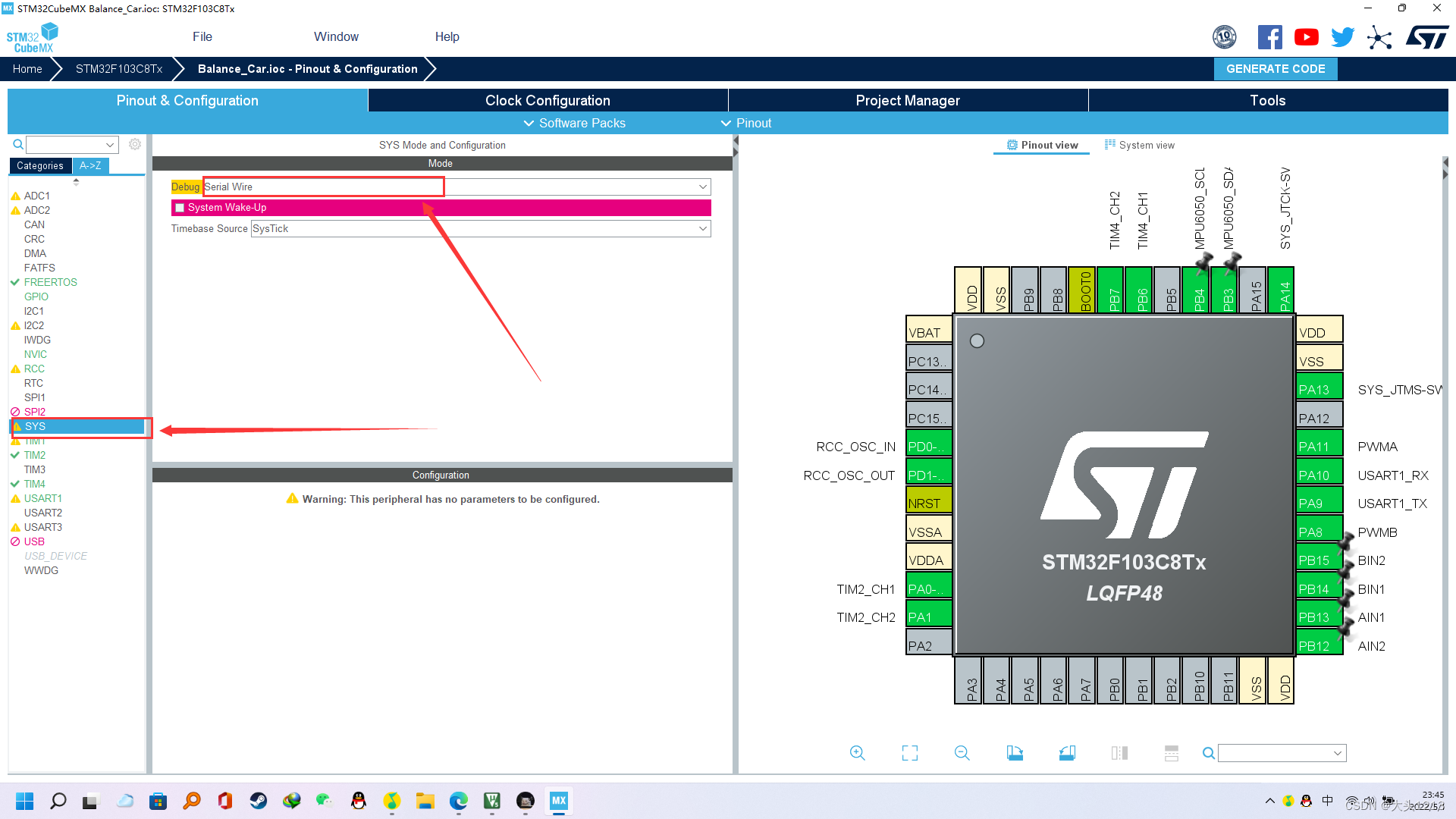Screen dimensions: 1456x819
Task: Open the Timebase Source dropdown
Action: tap(702, 228)
